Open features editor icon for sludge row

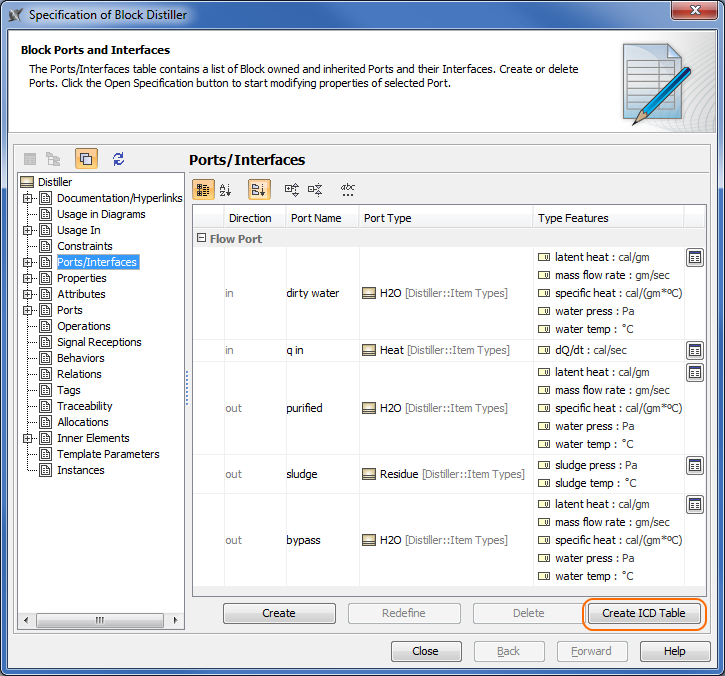coord(695,465)
